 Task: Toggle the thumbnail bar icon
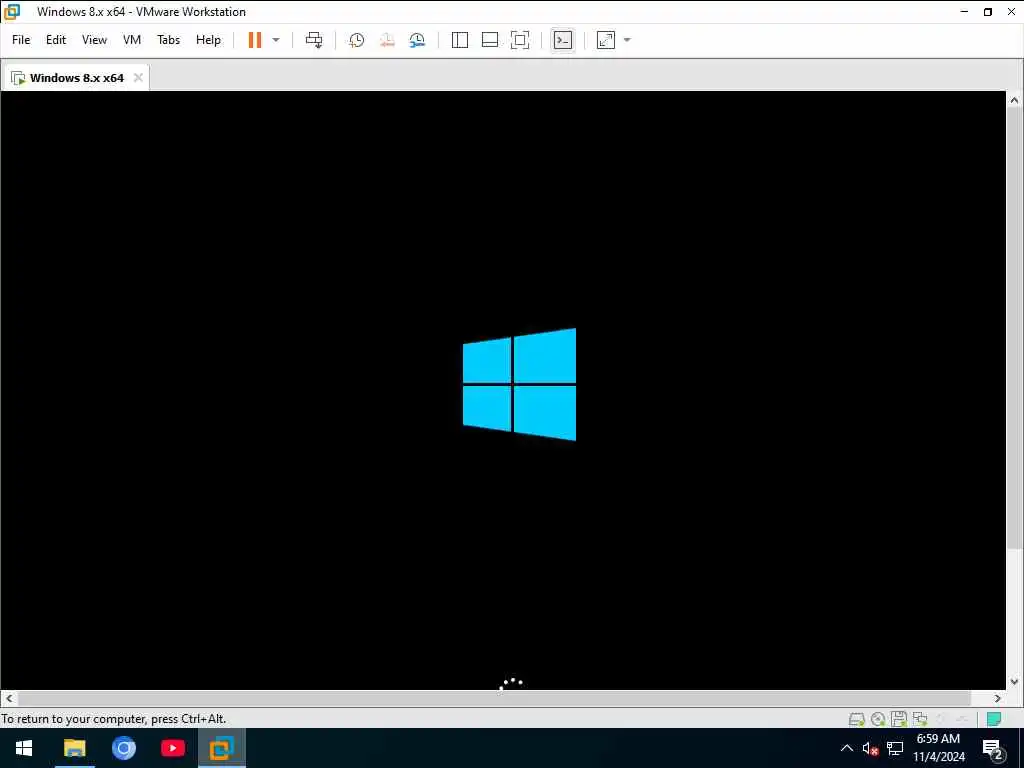click(490, 40)
